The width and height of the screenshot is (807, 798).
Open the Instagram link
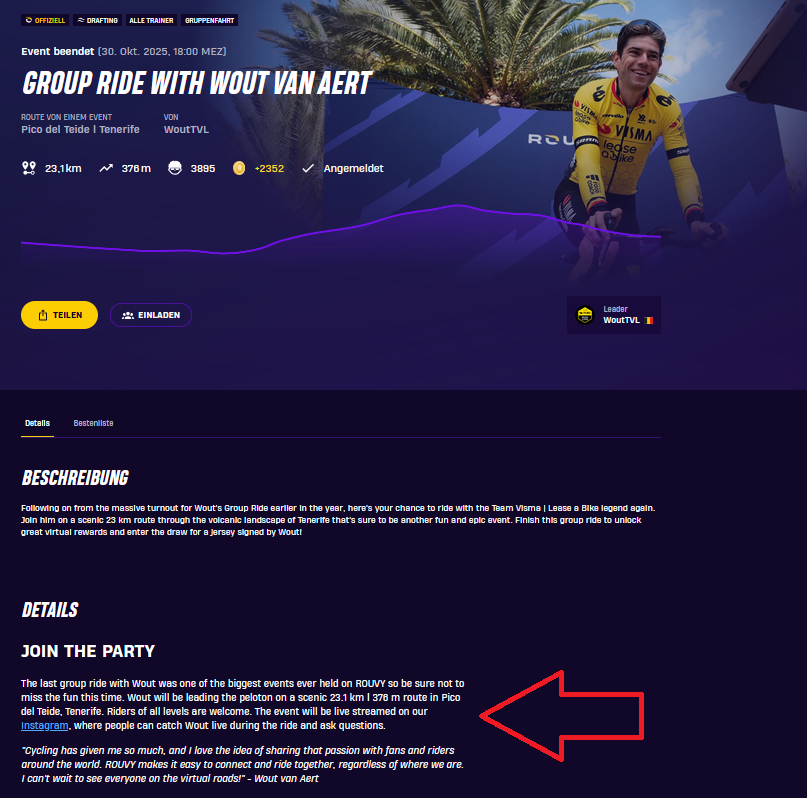tap(45, 725)
